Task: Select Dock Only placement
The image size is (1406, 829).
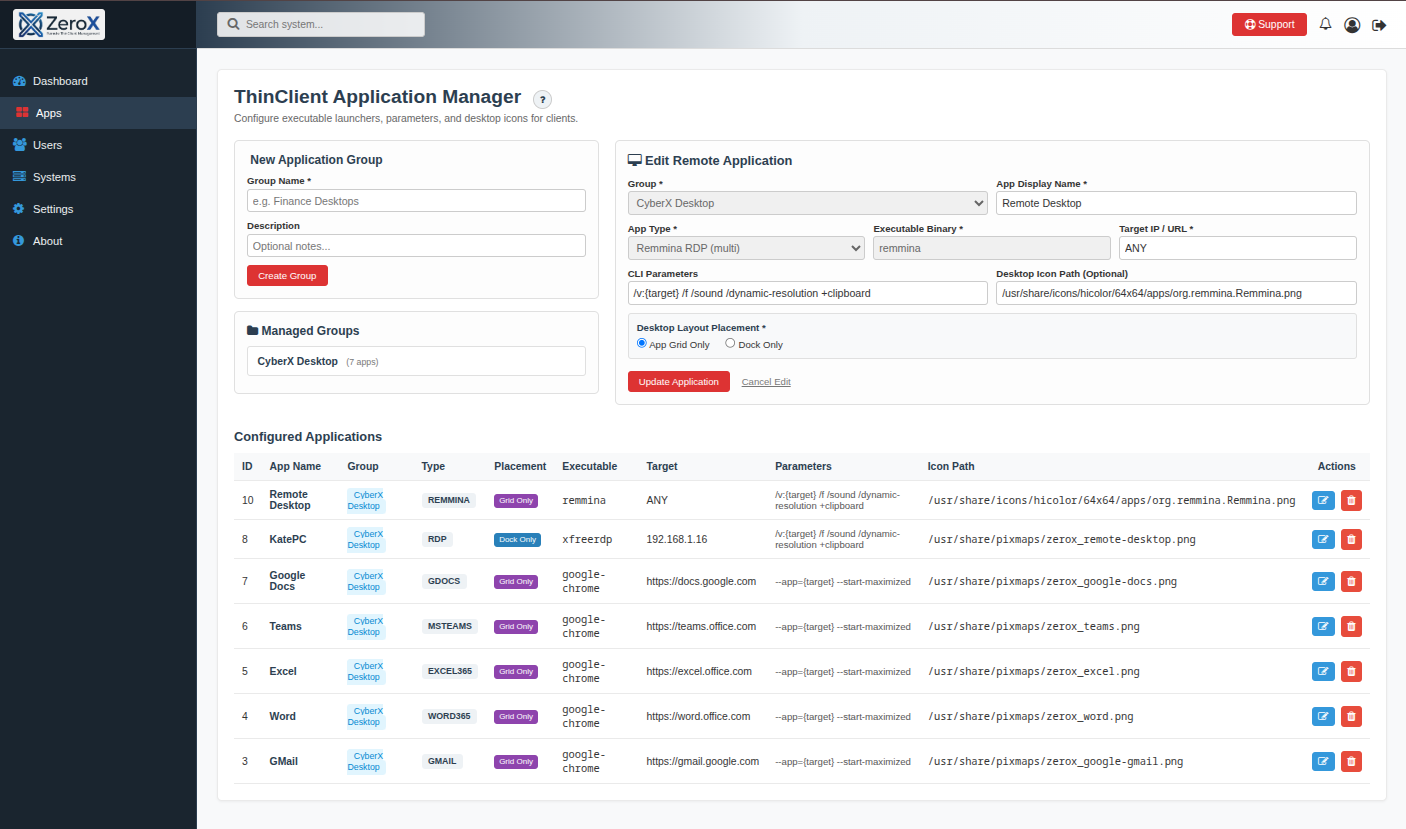Action: (x=730, y=343)
